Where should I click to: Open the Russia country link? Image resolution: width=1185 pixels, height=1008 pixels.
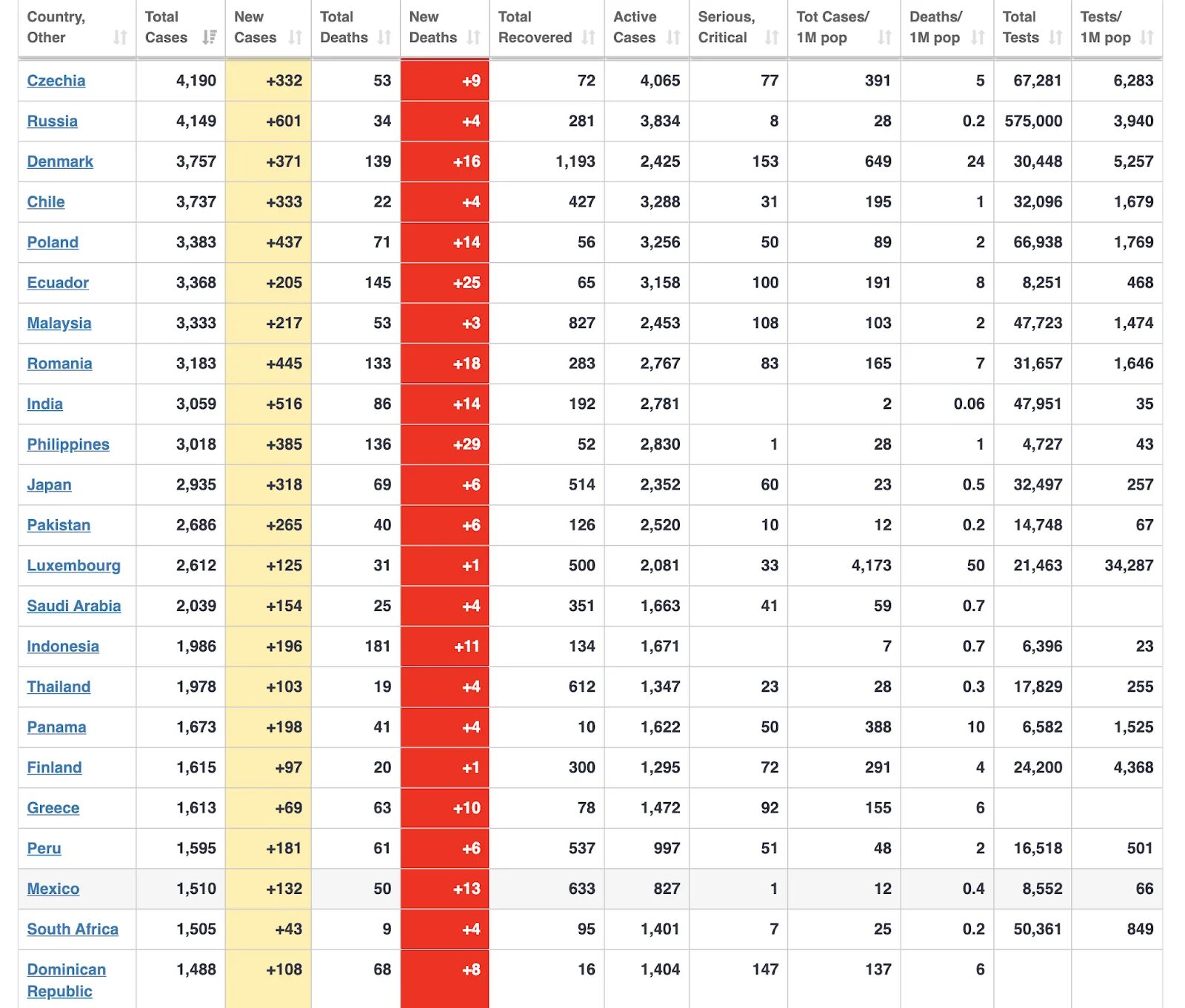(x=52, y=121)
